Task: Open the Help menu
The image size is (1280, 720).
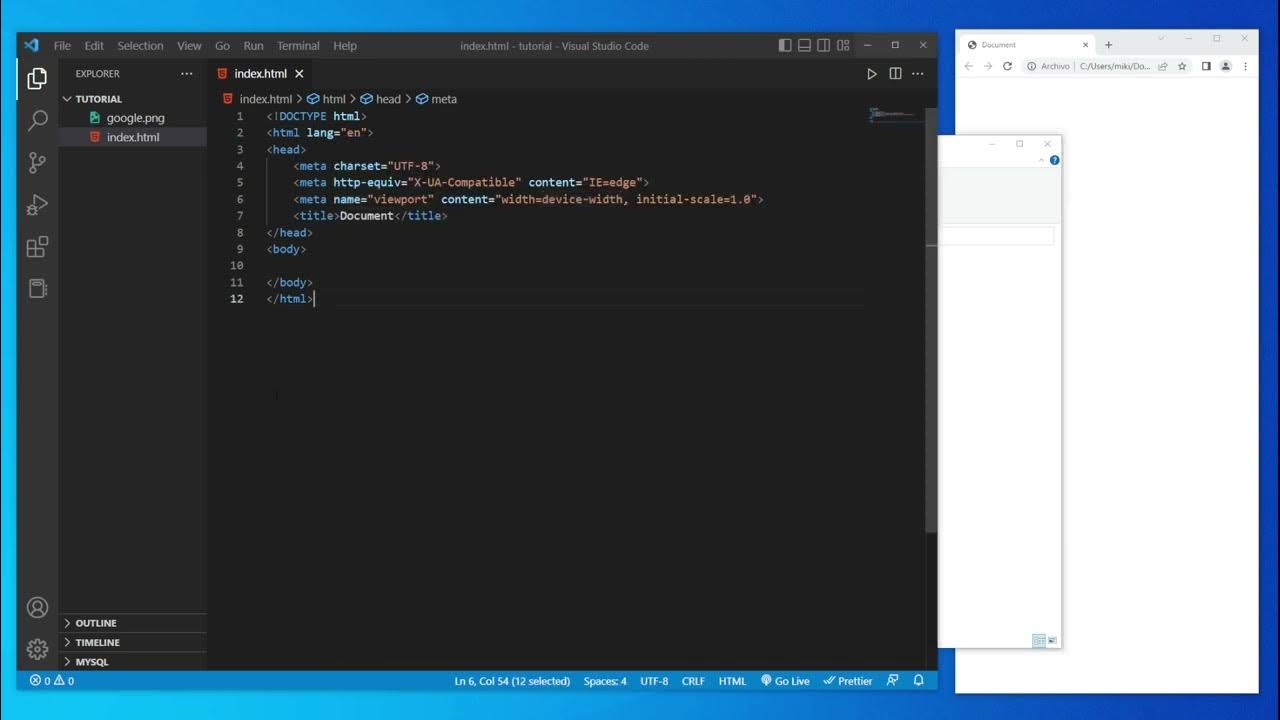Action: (345, 46)
